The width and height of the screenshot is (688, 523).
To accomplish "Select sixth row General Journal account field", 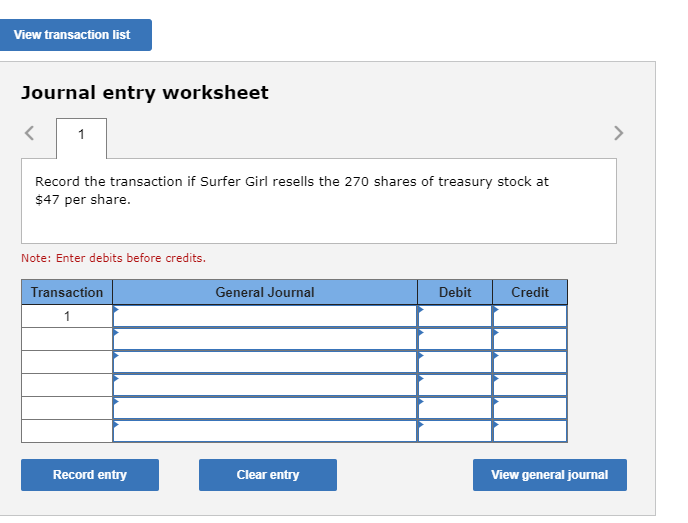I will [x=265, y=431].
